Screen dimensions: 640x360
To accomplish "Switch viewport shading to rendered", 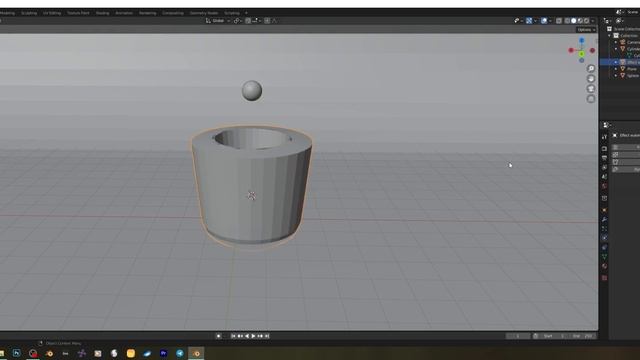I will (587, 21).
